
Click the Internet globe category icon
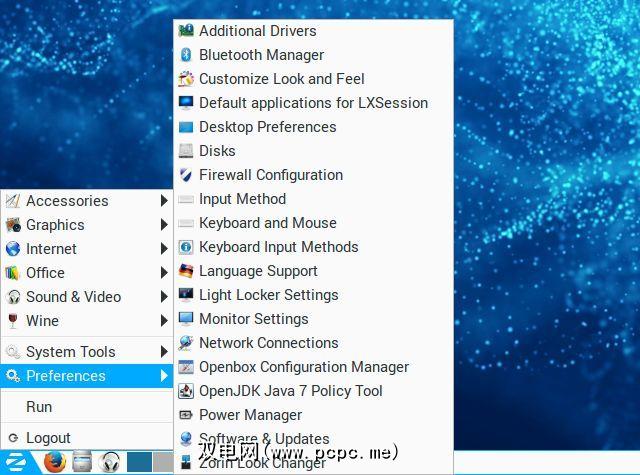click(13, 249)
